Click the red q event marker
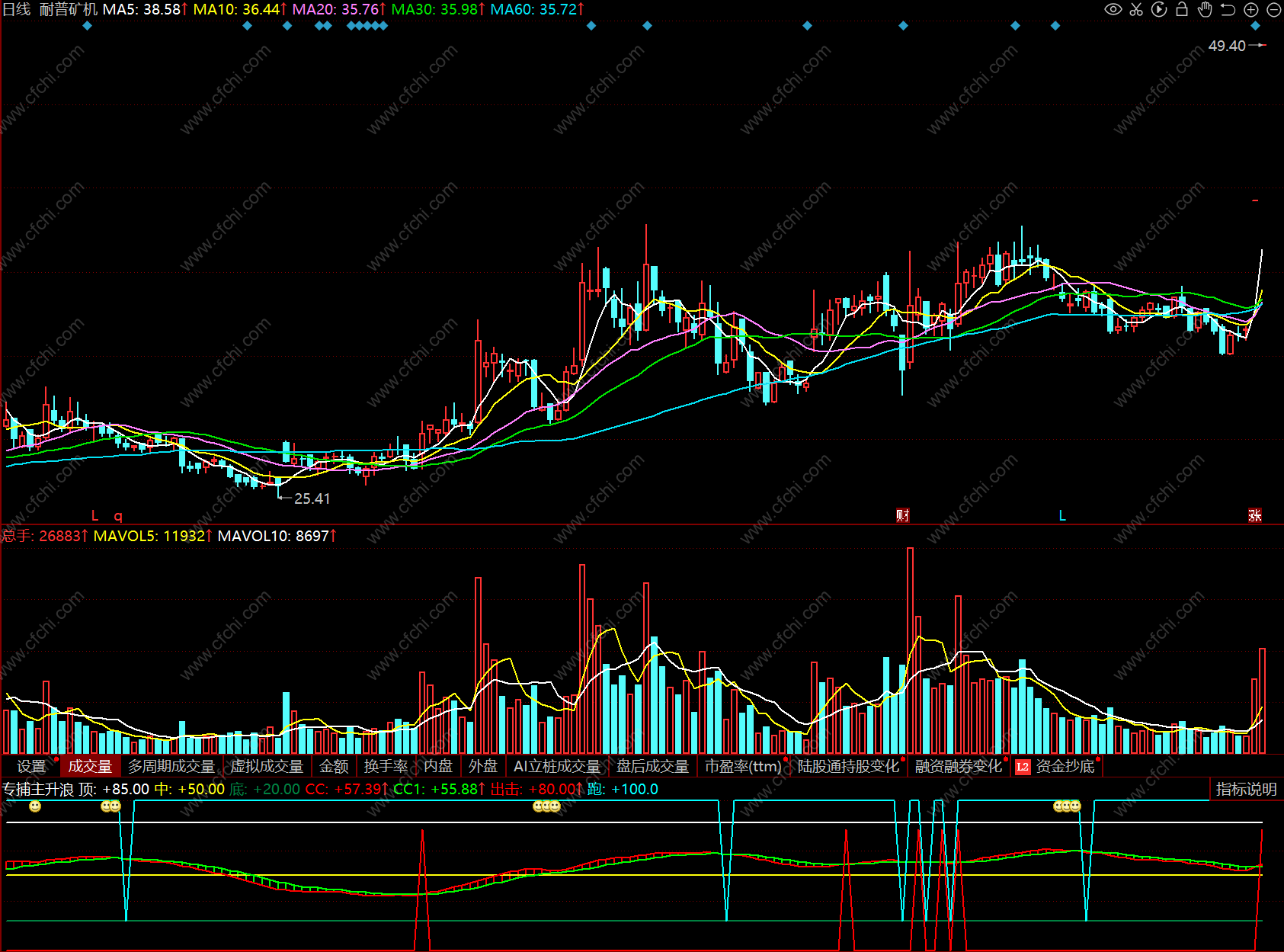 [x=118, y=516]
